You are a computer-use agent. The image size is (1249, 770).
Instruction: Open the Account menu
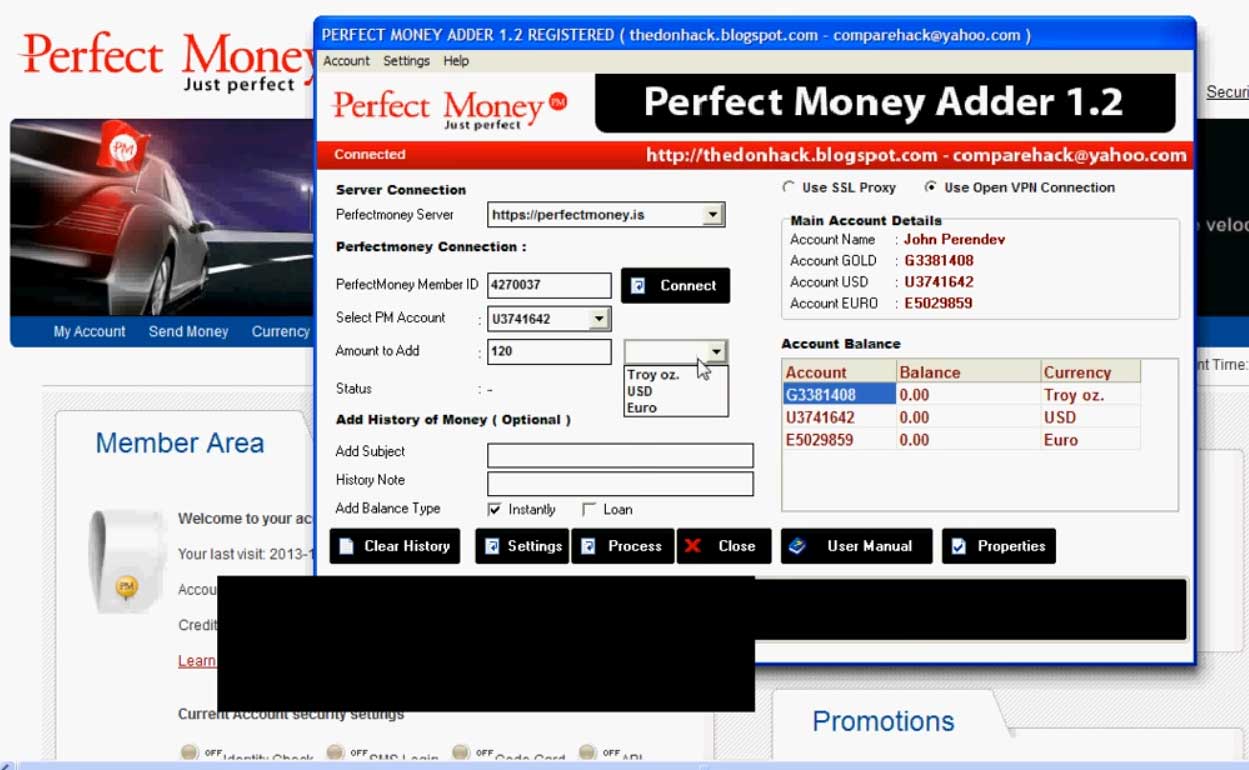pyautogui.click(x=346, y=61)
